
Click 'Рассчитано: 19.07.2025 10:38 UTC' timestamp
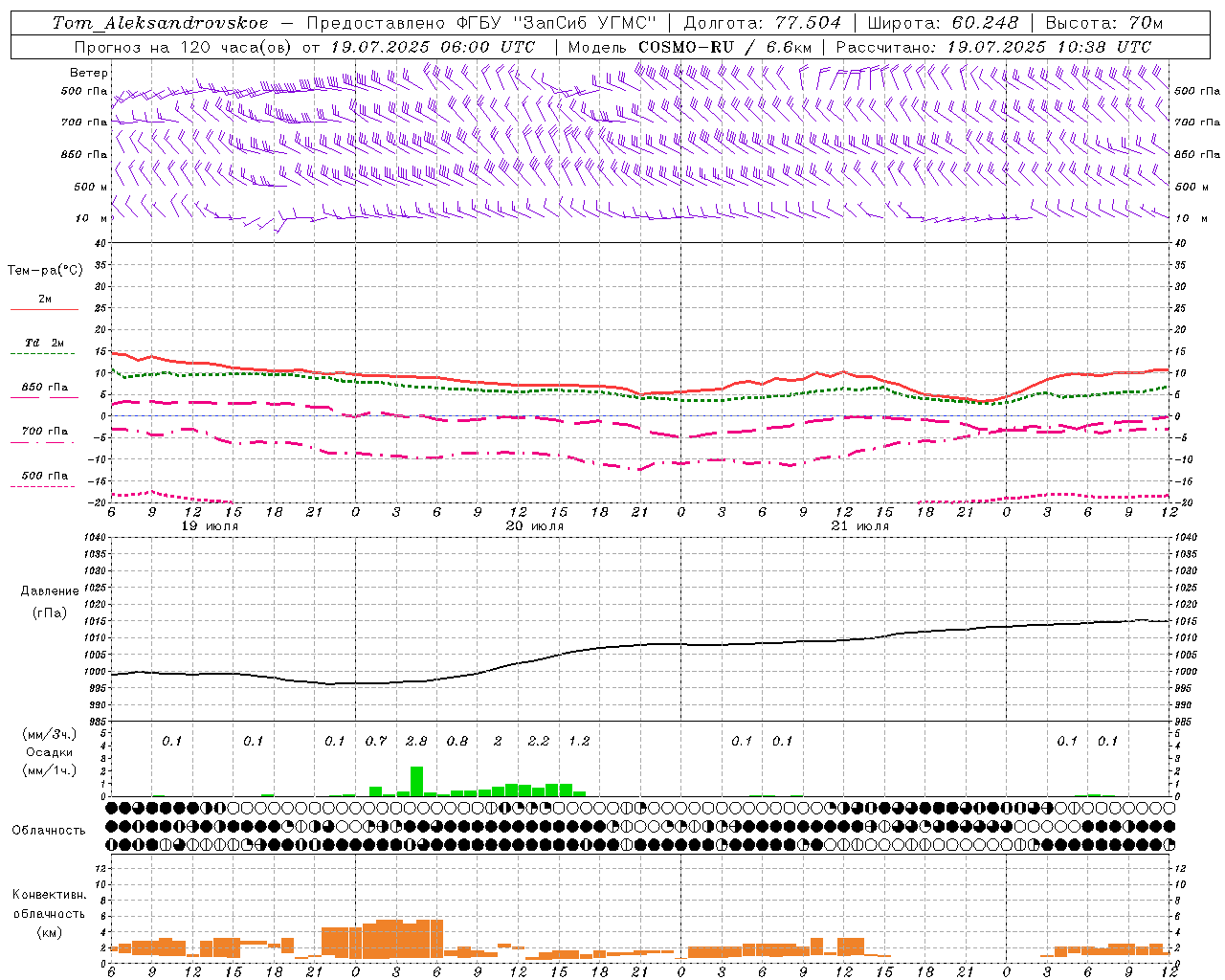click(993, 47)
